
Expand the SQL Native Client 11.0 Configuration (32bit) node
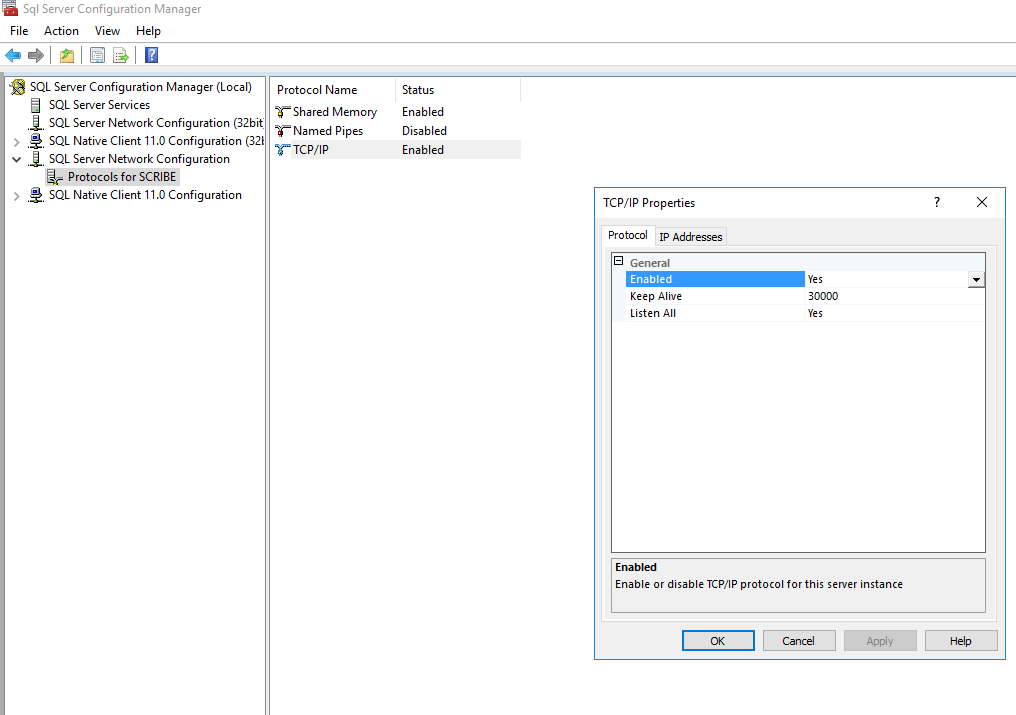(x=16, y=141)
